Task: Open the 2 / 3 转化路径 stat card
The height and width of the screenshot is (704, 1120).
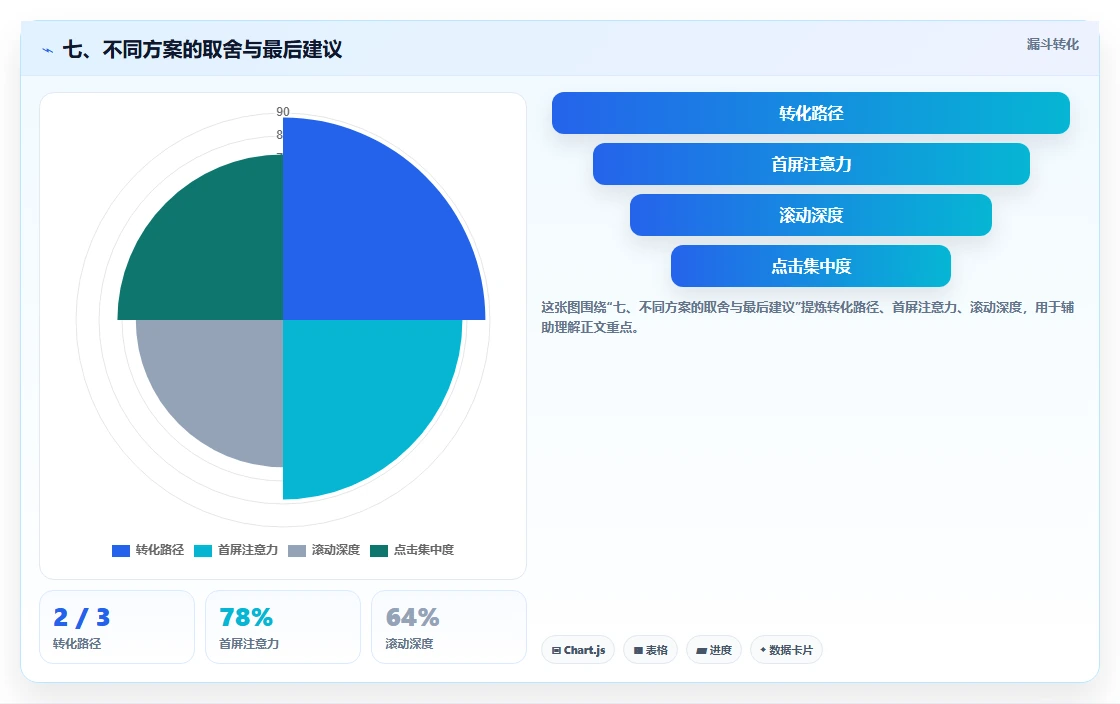Action: [x=117, y=627]
